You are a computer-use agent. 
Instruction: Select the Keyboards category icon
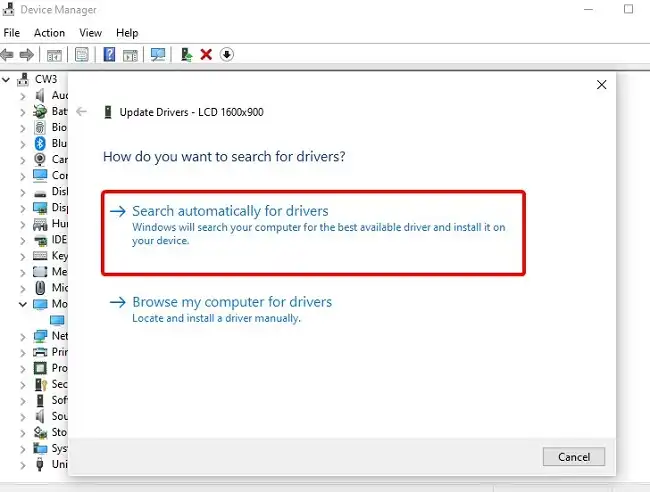click(40, 256)
